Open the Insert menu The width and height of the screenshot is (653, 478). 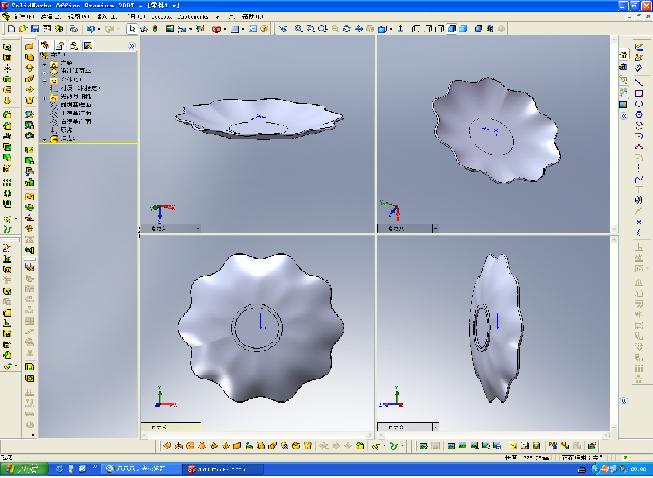click(x=107, y=17)
